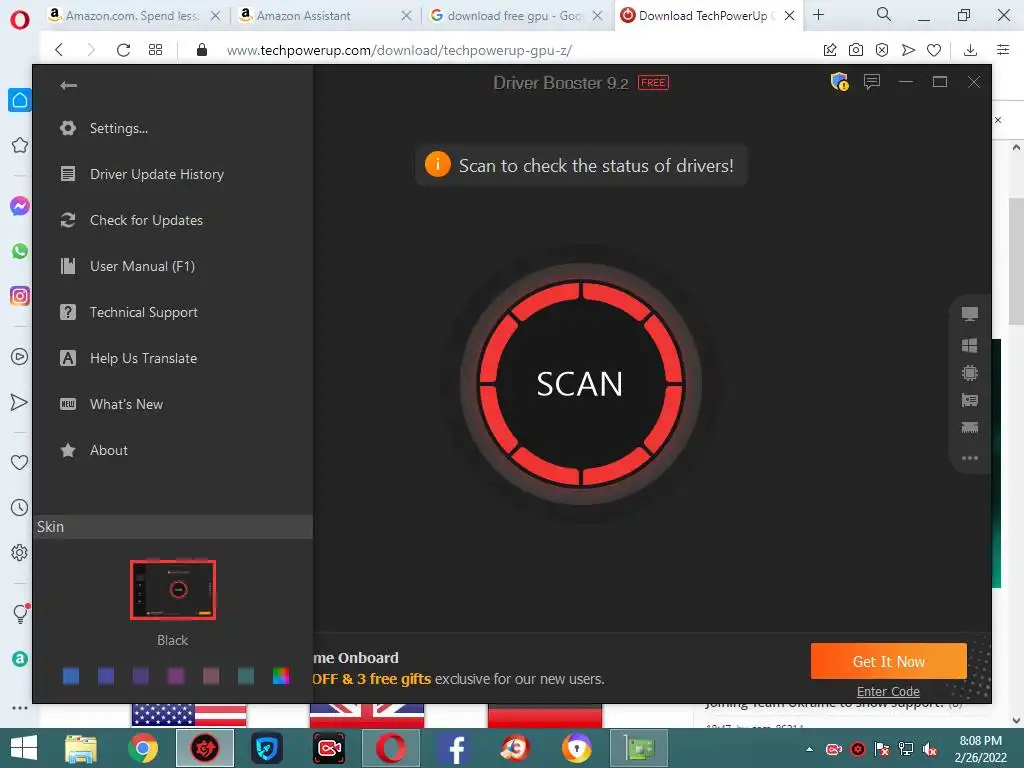The height and width of the screenshot is (768, 1024).
Task: Open Opera sidebar history clock icon
Action: (20, 507)
